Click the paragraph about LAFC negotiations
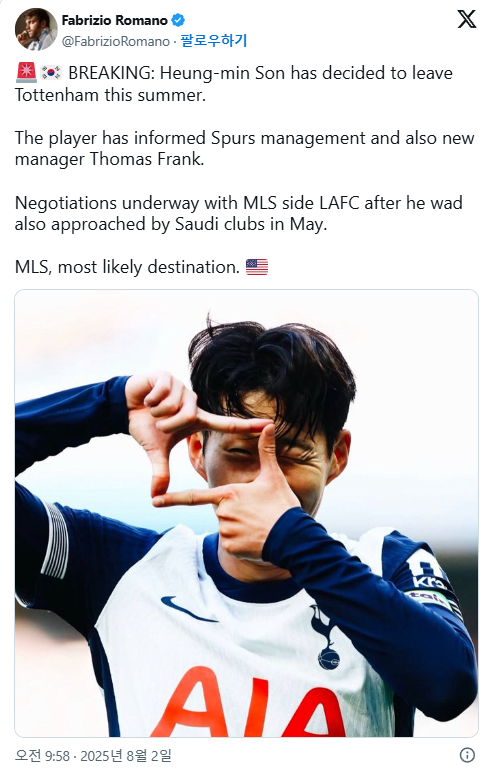 click(239, 213)
